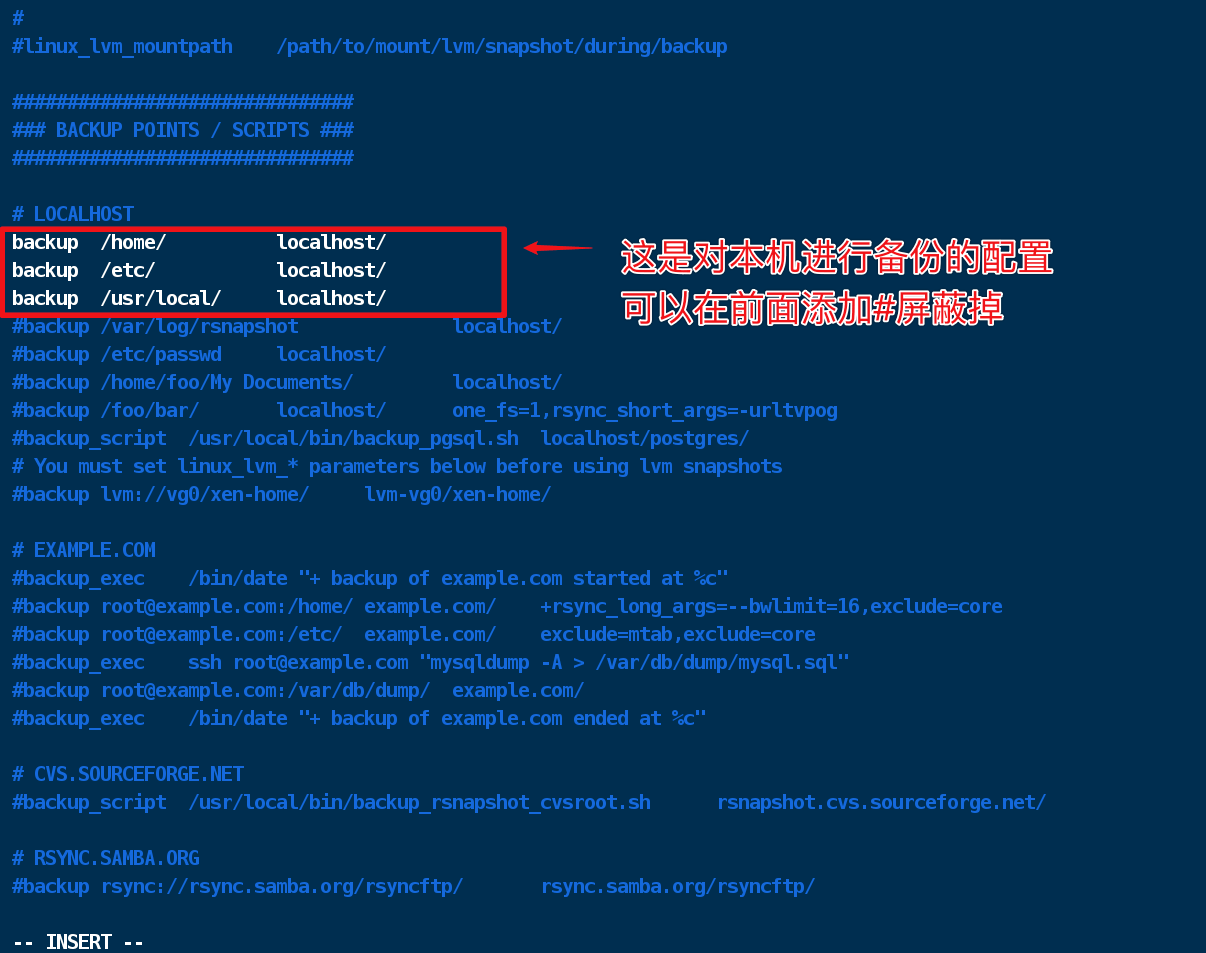This screenshot has height=953, width=1206.
Task: Click the red arrow annotation
Action: (x=558, y=247)
